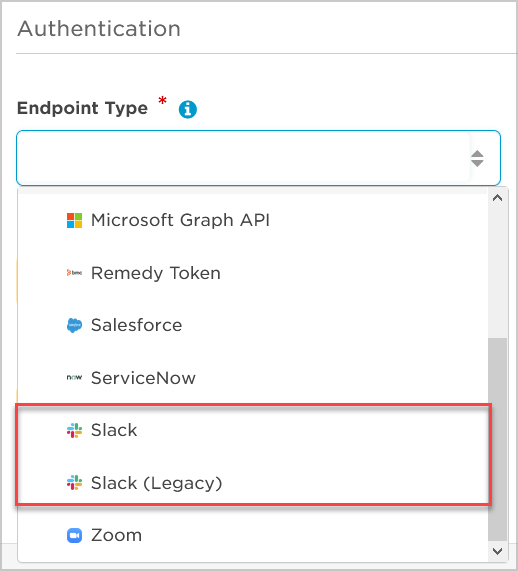This screenshot has width=518, height=571.
Task: Choose Slack (Legacy) endpoint option
Action: coord(253,483)
